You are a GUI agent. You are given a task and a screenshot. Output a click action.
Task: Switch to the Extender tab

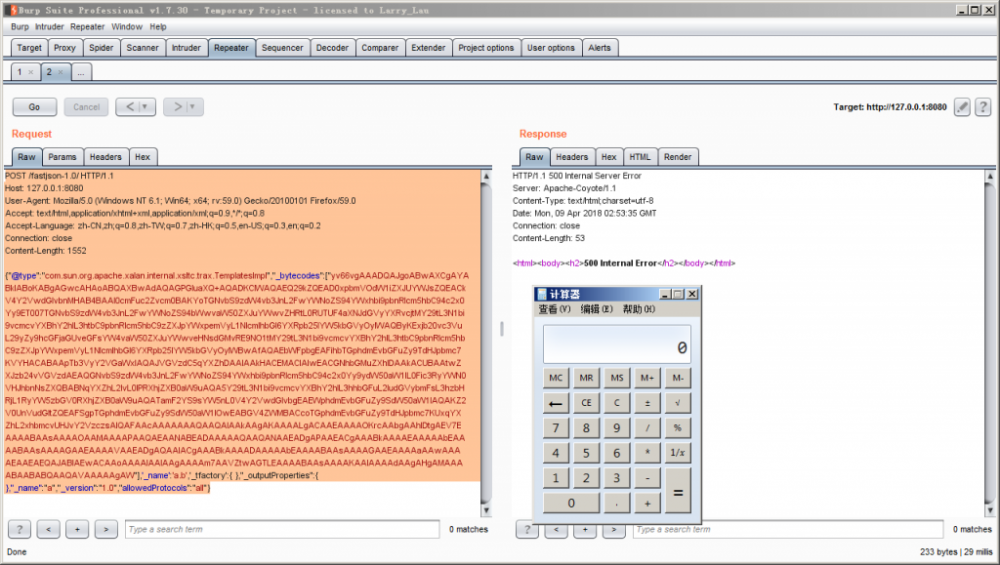429,48
